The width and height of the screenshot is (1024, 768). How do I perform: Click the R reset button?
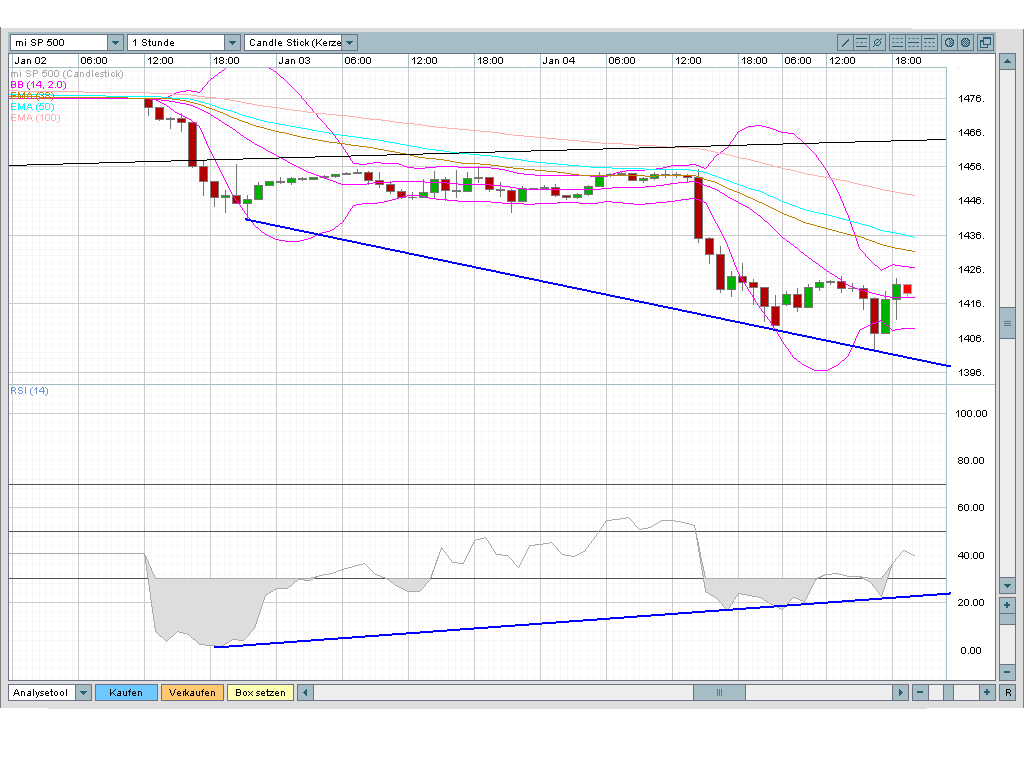pyautogui.click(x=1008, y=692)
